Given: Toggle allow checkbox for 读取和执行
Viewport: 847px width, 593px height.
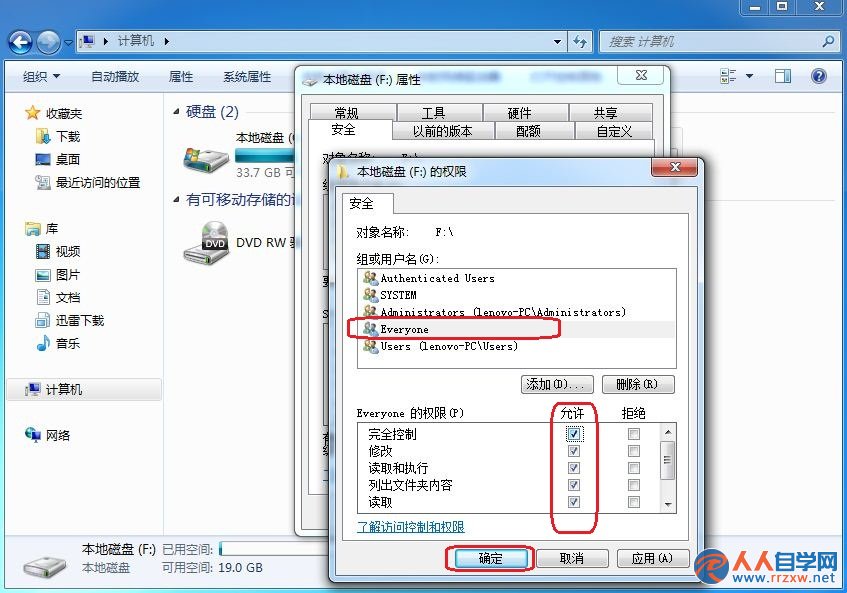Looking at the screenshot, I should pyautogui.click(x=574, y=468).
